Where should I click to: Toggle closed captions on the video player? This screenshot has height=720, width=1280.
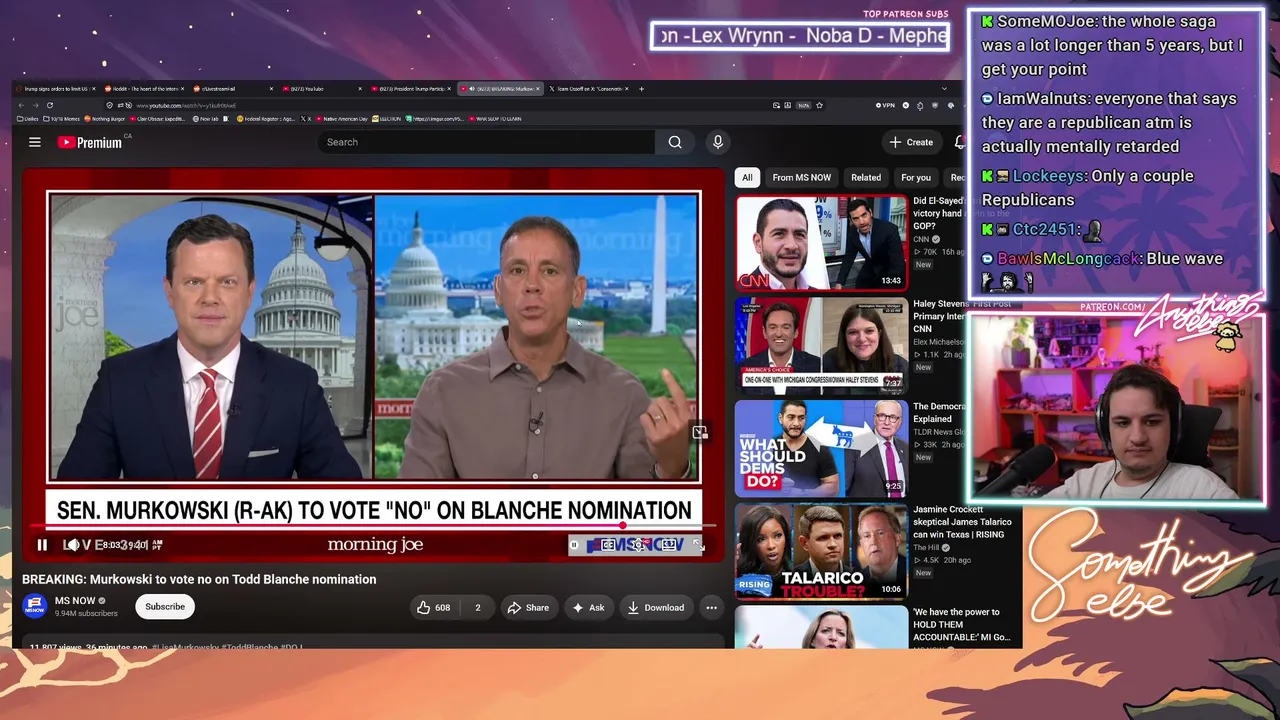coord(608,545)
